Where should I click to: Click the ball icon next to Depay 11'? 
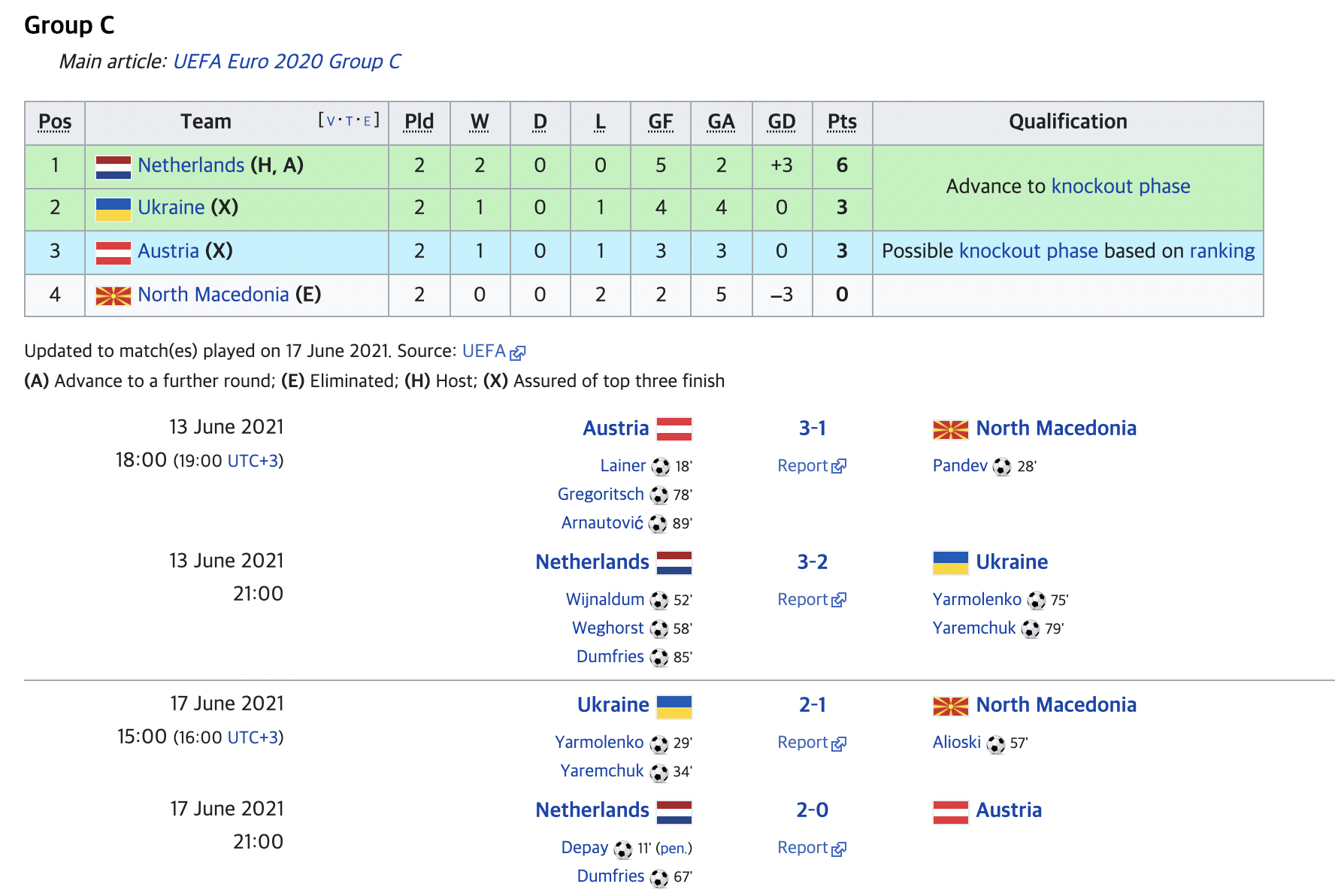[x=623, y=849]
